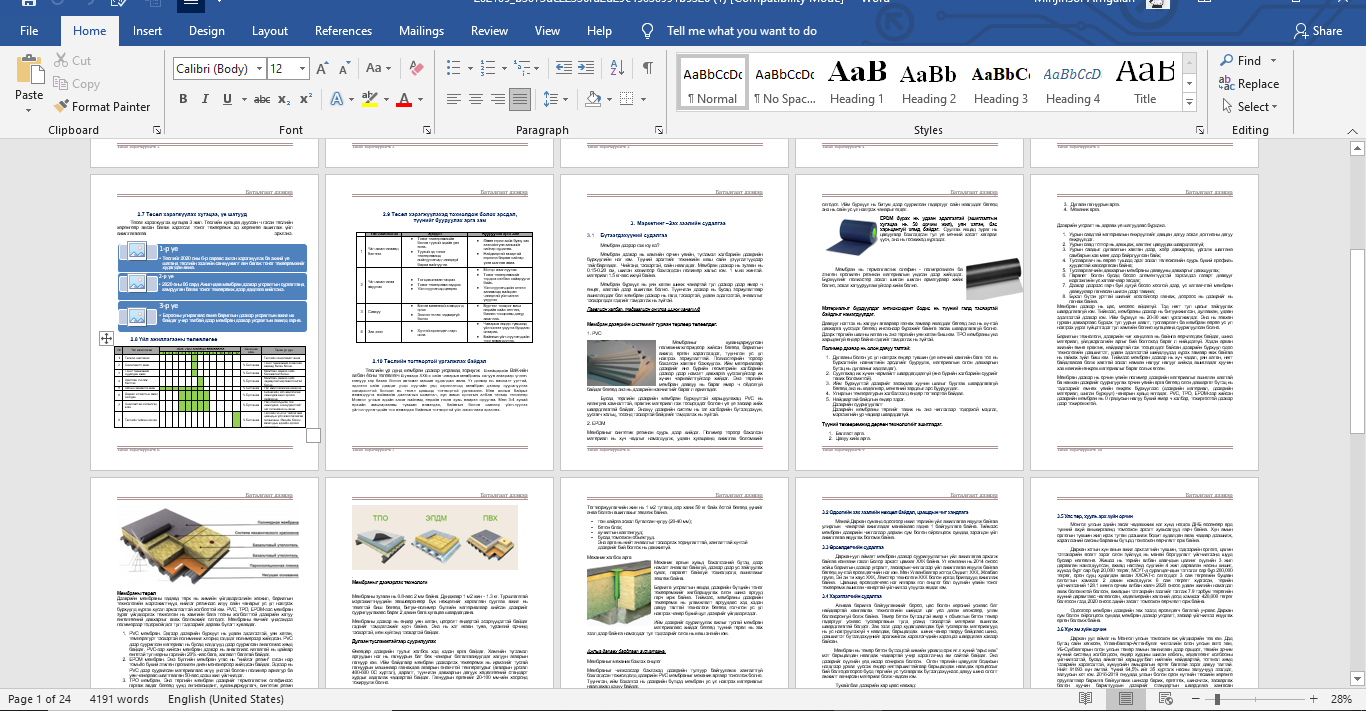Apply subscript formatting
The height and width of the screenshot is (711, 1366).
[x=284, y=99]
